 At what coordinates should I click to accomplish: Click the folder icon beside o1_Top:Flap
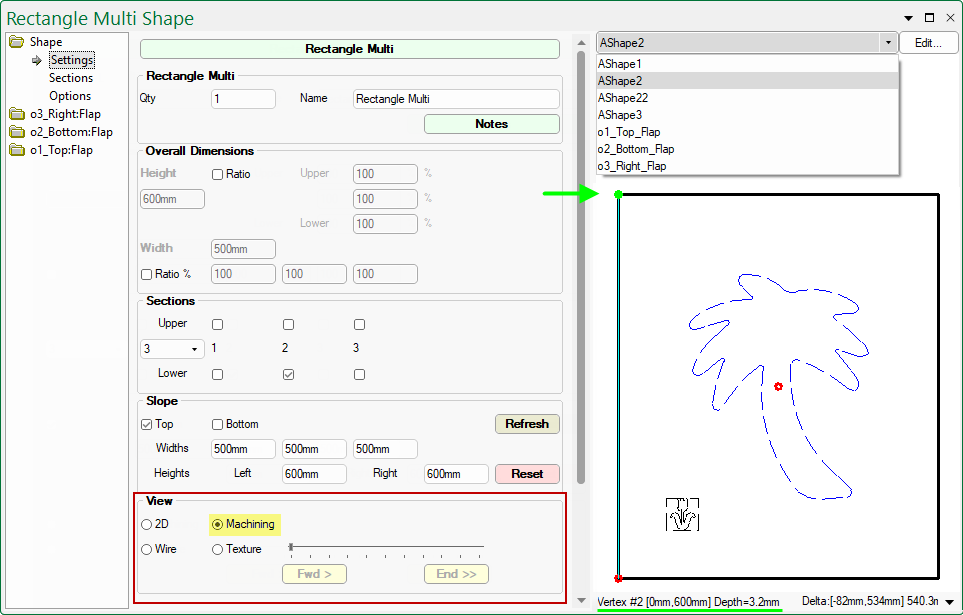click(16, 149)
